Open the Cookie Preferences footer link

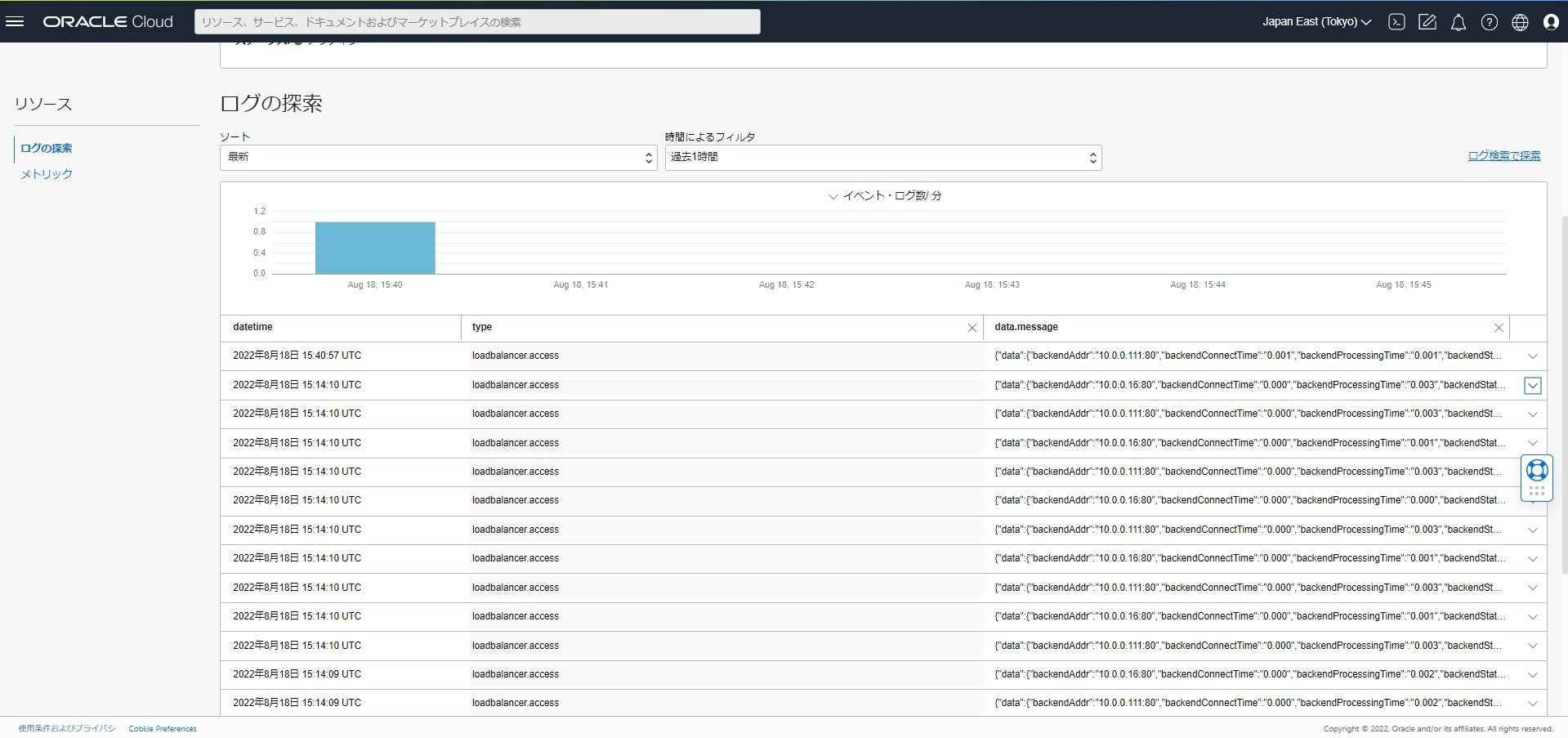(163, 728)
